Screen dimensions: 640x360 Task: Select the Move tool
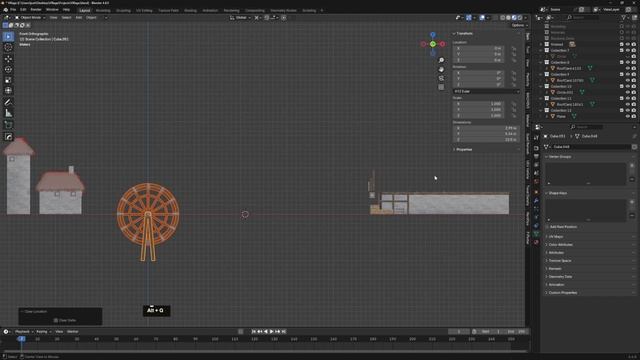[8, 59]
